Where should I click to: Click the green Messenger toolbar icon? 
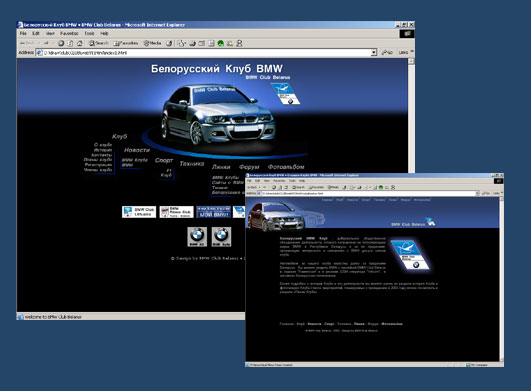[220, 43]
